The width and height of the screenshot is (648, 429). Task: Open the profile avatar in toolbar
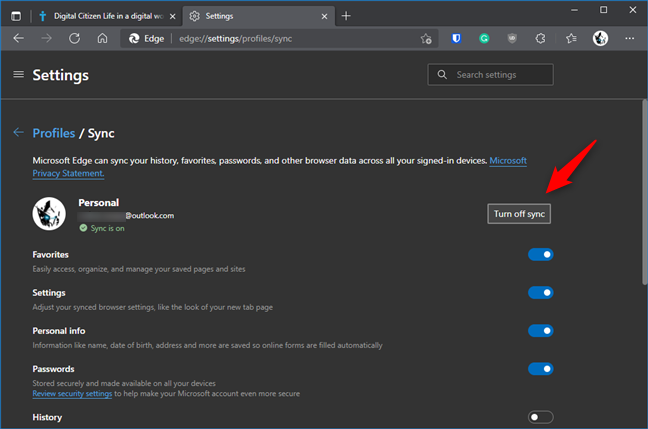[x=600, y=38]
